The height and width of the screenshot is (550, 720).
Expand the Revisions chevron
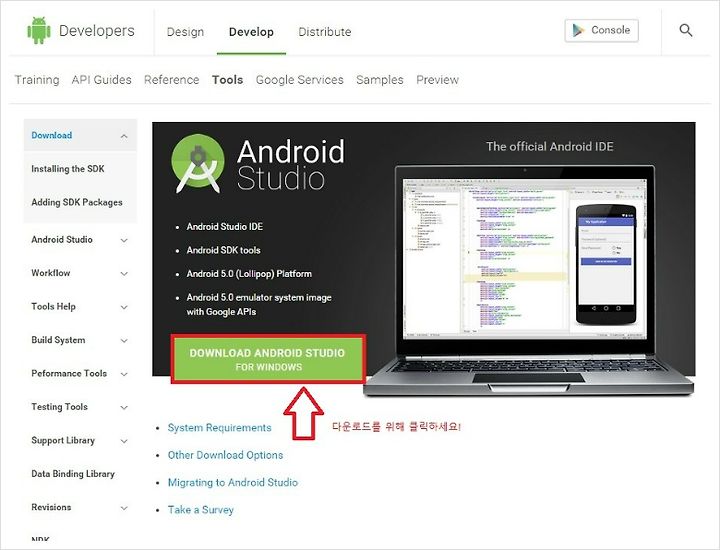click(124, 508)
